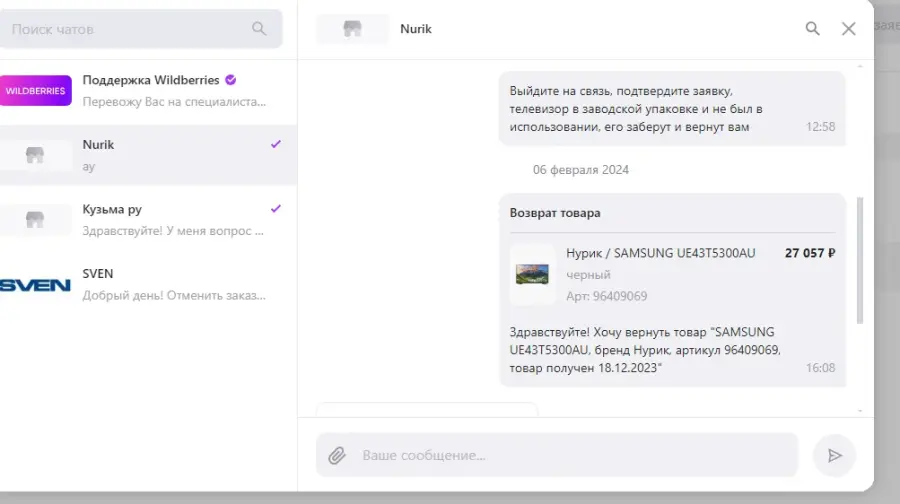Click the Кузьма ру store avatar
The image size is (900, 504).
tap(36, 219)
